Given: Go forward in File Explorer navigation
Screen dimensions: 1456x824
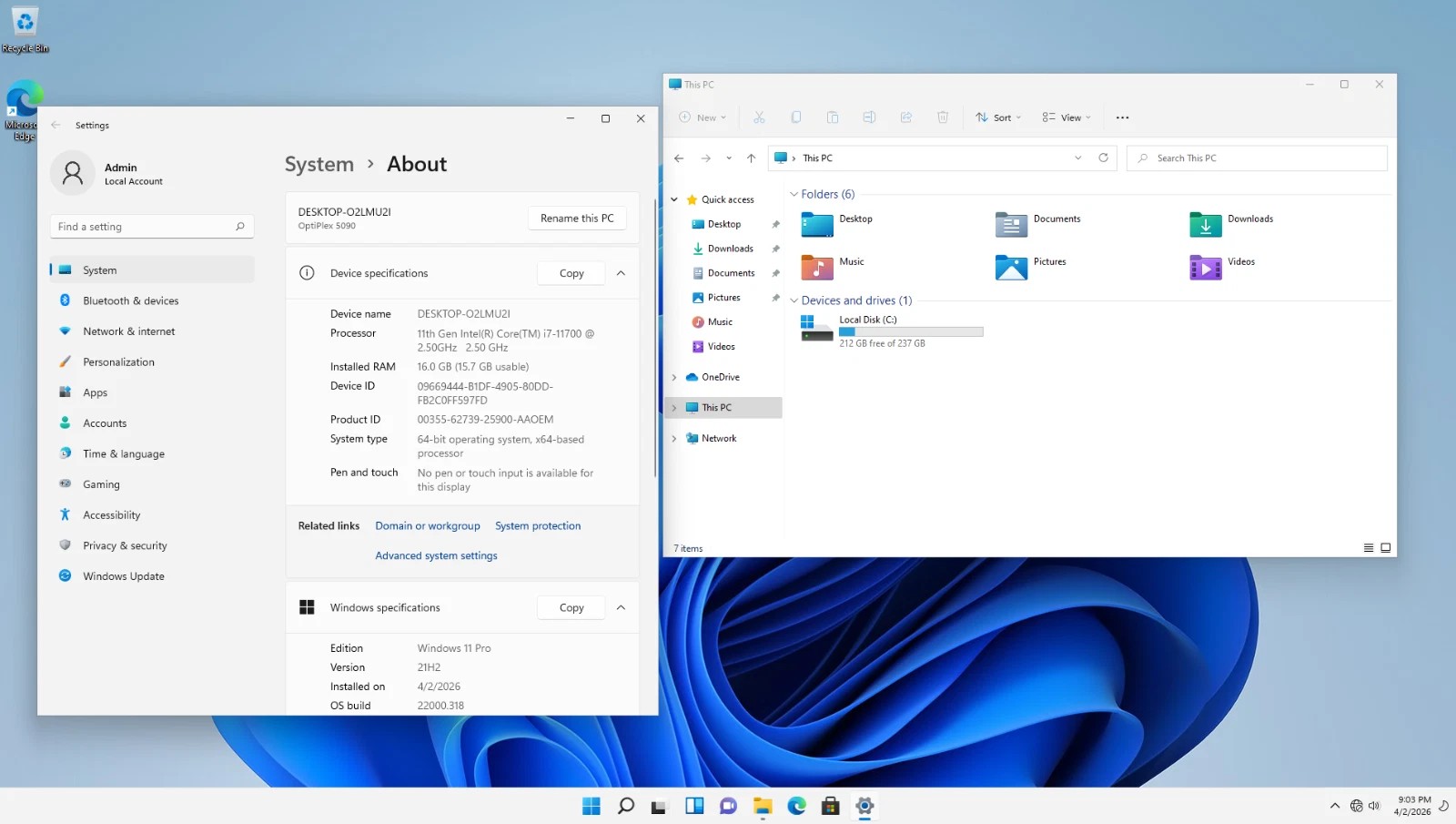Looking at the screenshot, I should point(706,158).
